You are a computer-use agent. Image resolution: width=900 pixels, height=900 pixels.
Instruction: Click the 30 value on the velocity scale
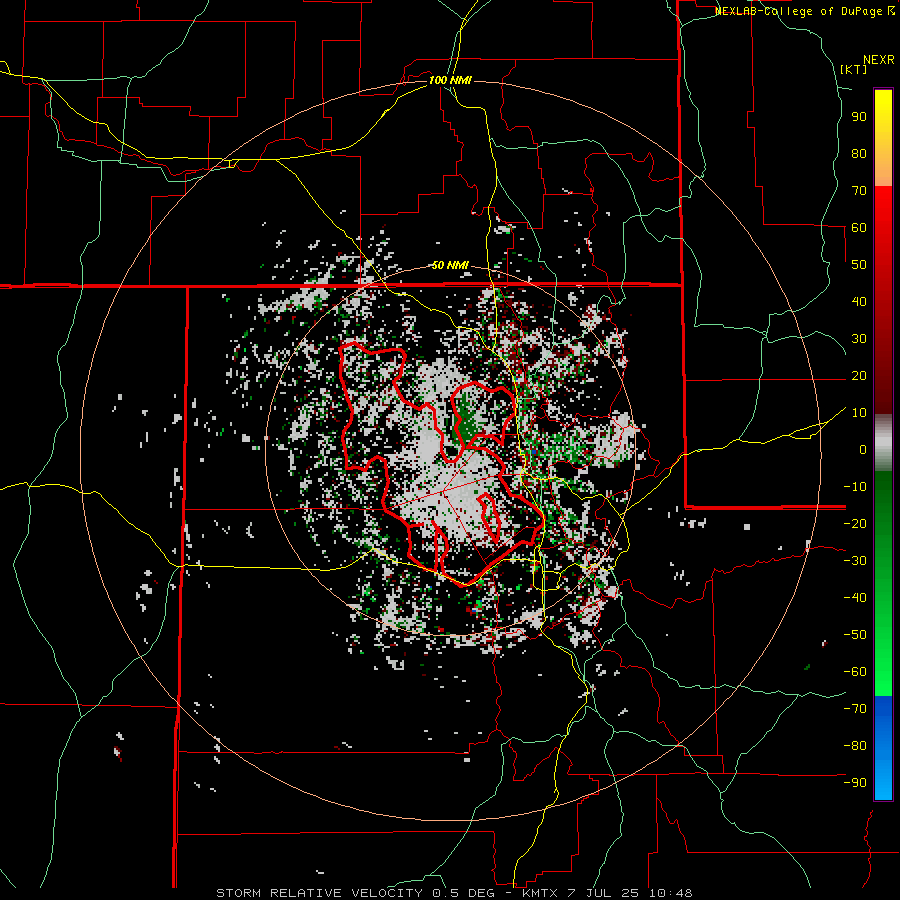pyautogui.click(x=859, y=339)
